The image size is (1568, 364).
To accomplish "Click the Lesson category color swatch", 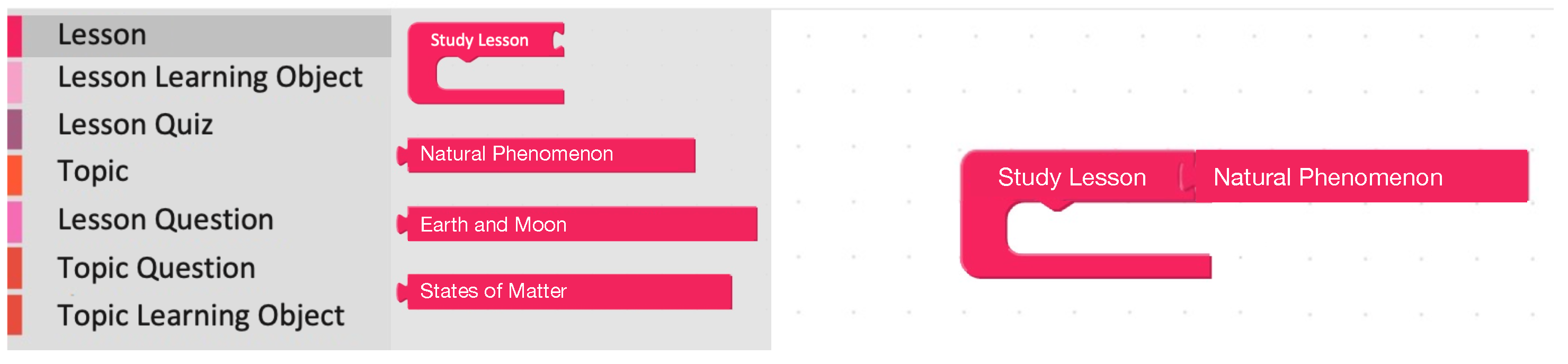I will [15, 36].
